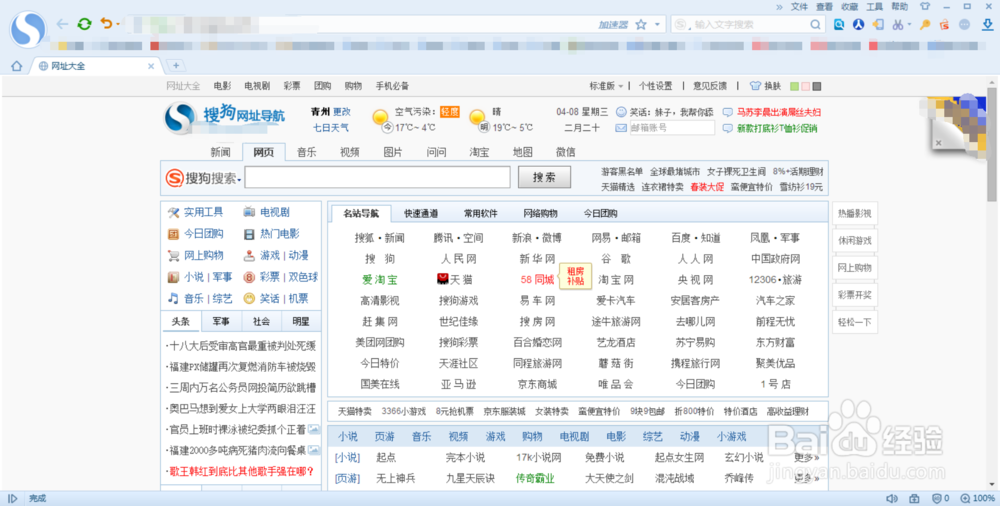Expand hidden menu items with double chevron
Viewport: 1000px width, 506px height.
tap(779, 7)
